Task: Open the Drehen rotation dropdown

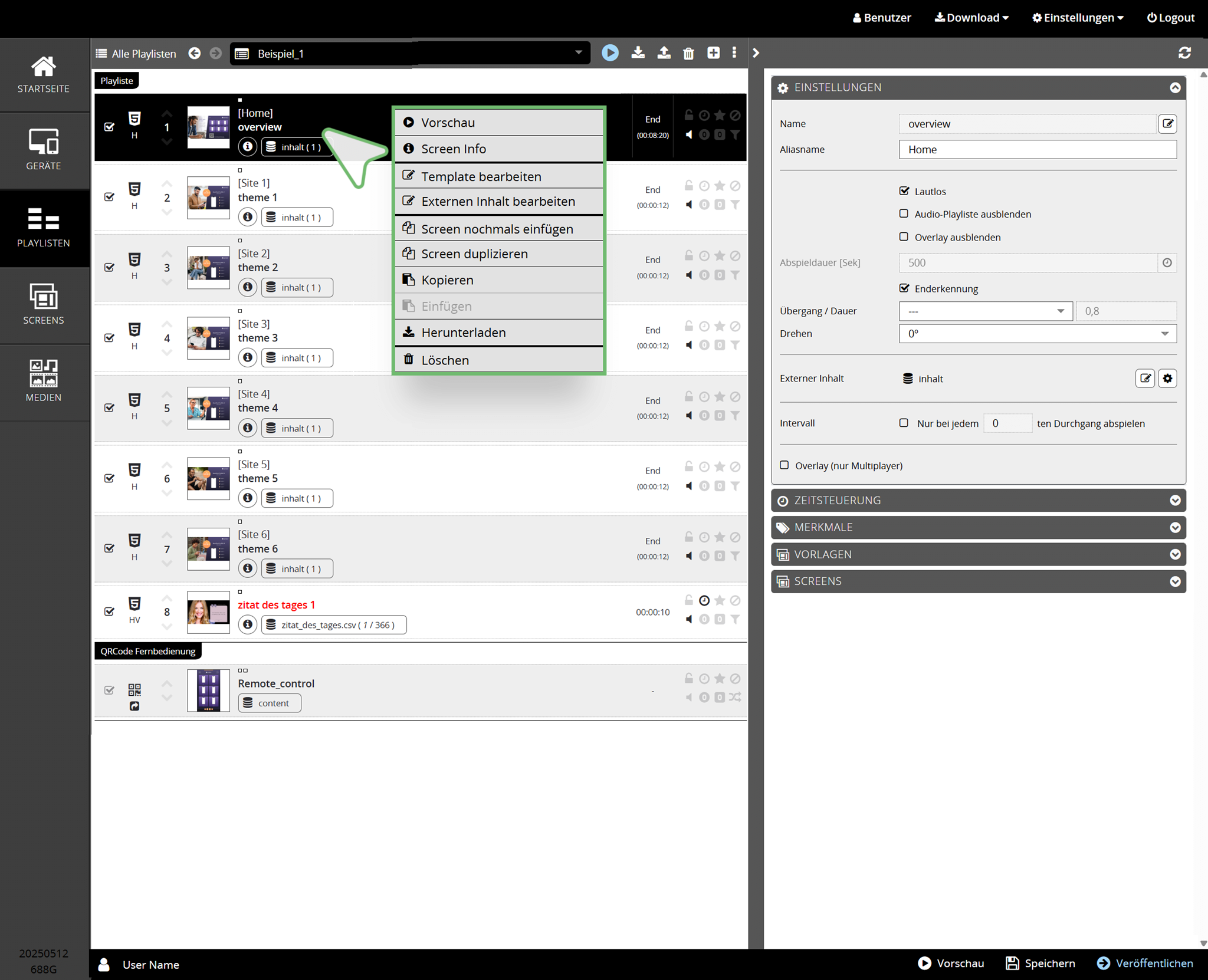Action: click(1037, 334)
